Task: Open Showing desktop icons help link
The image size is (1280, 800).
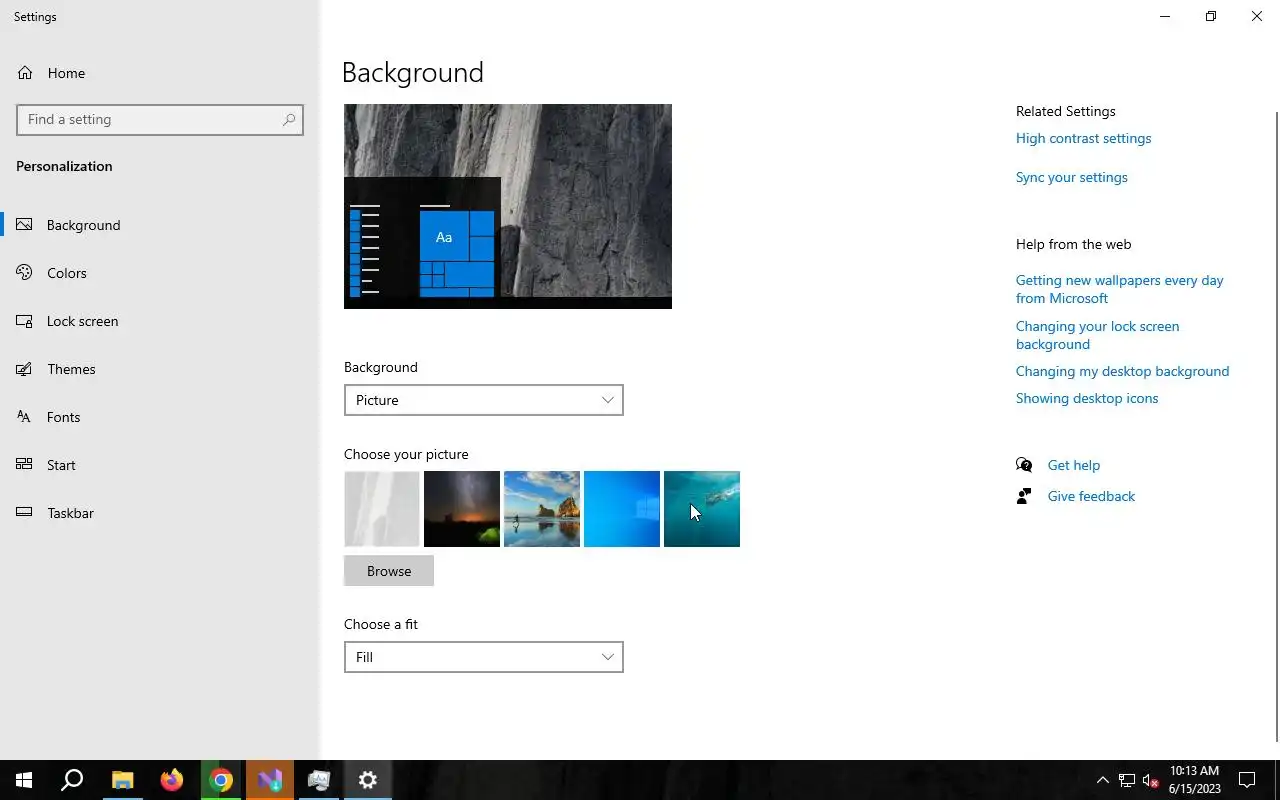Action: pyautogui.click(x=1087, y=398)
